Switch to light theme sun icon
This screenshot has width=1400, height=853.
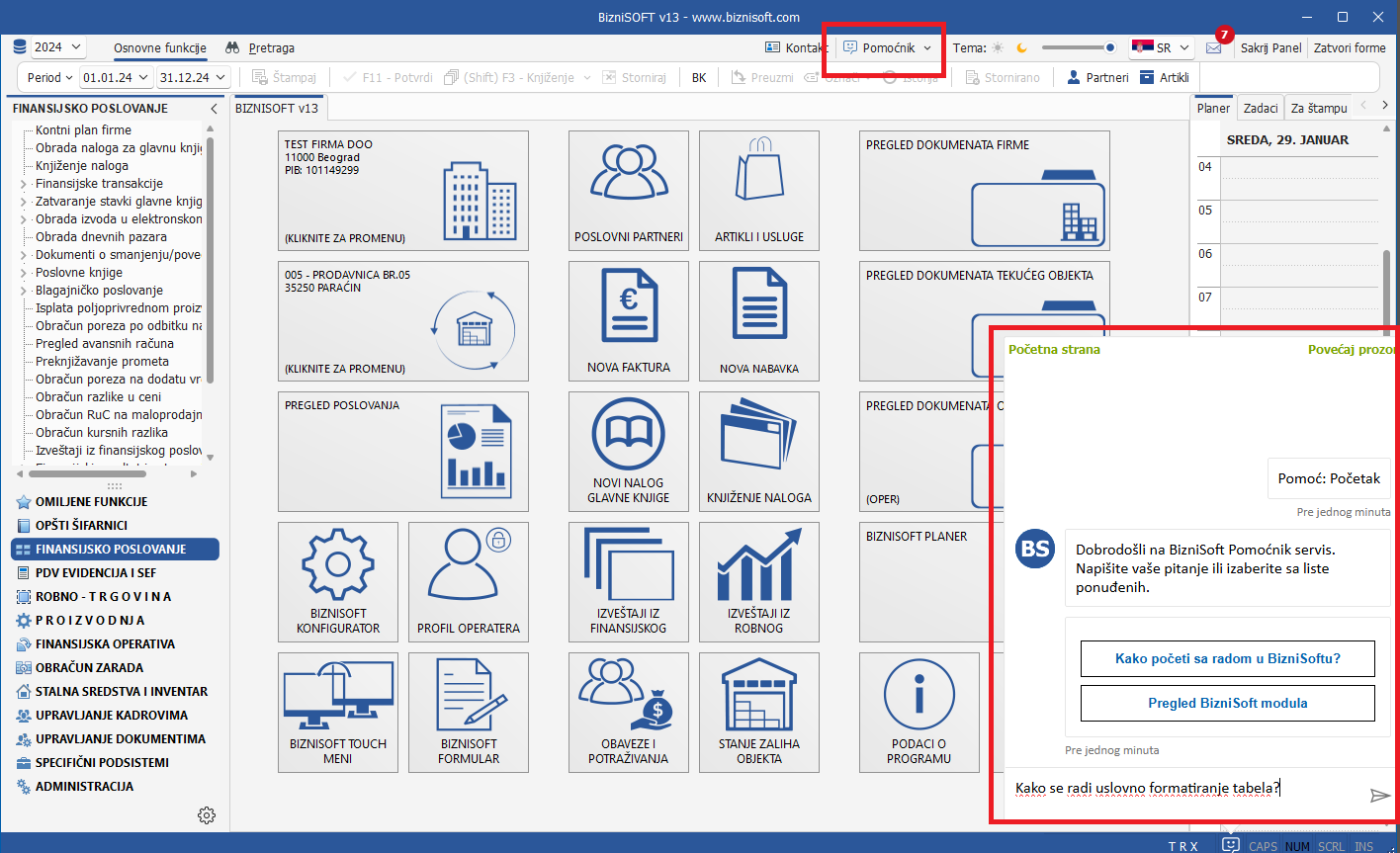[998, 47]
